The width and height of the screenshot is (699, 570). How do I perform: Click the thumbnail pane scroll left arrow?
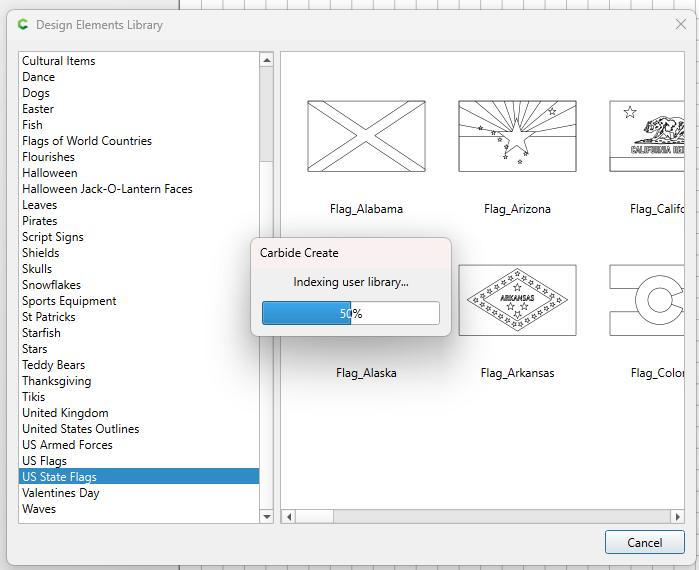tap(289, 517)
